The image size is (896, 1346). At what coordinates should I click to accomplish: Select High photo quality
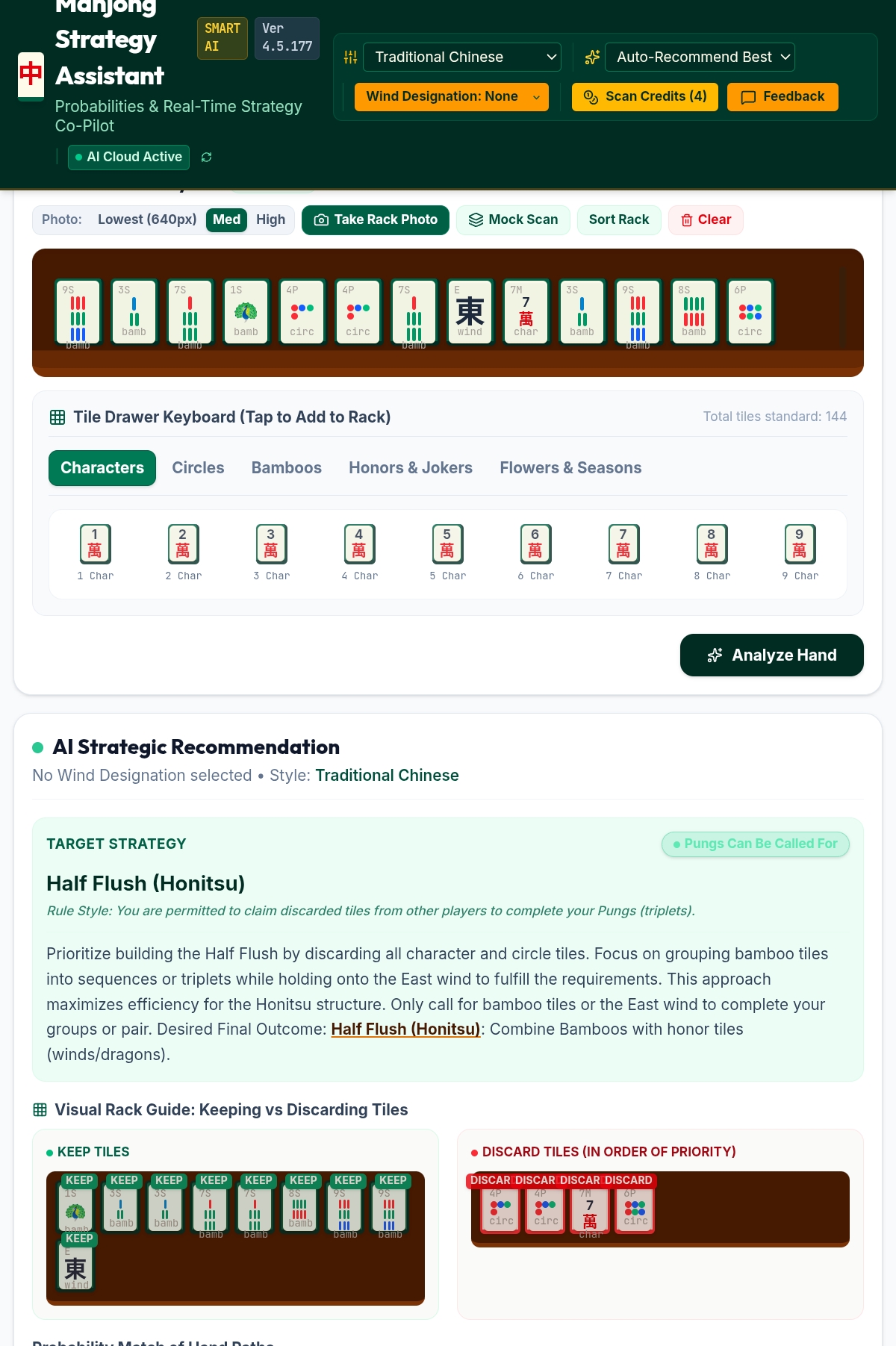[x=270, y=219]
